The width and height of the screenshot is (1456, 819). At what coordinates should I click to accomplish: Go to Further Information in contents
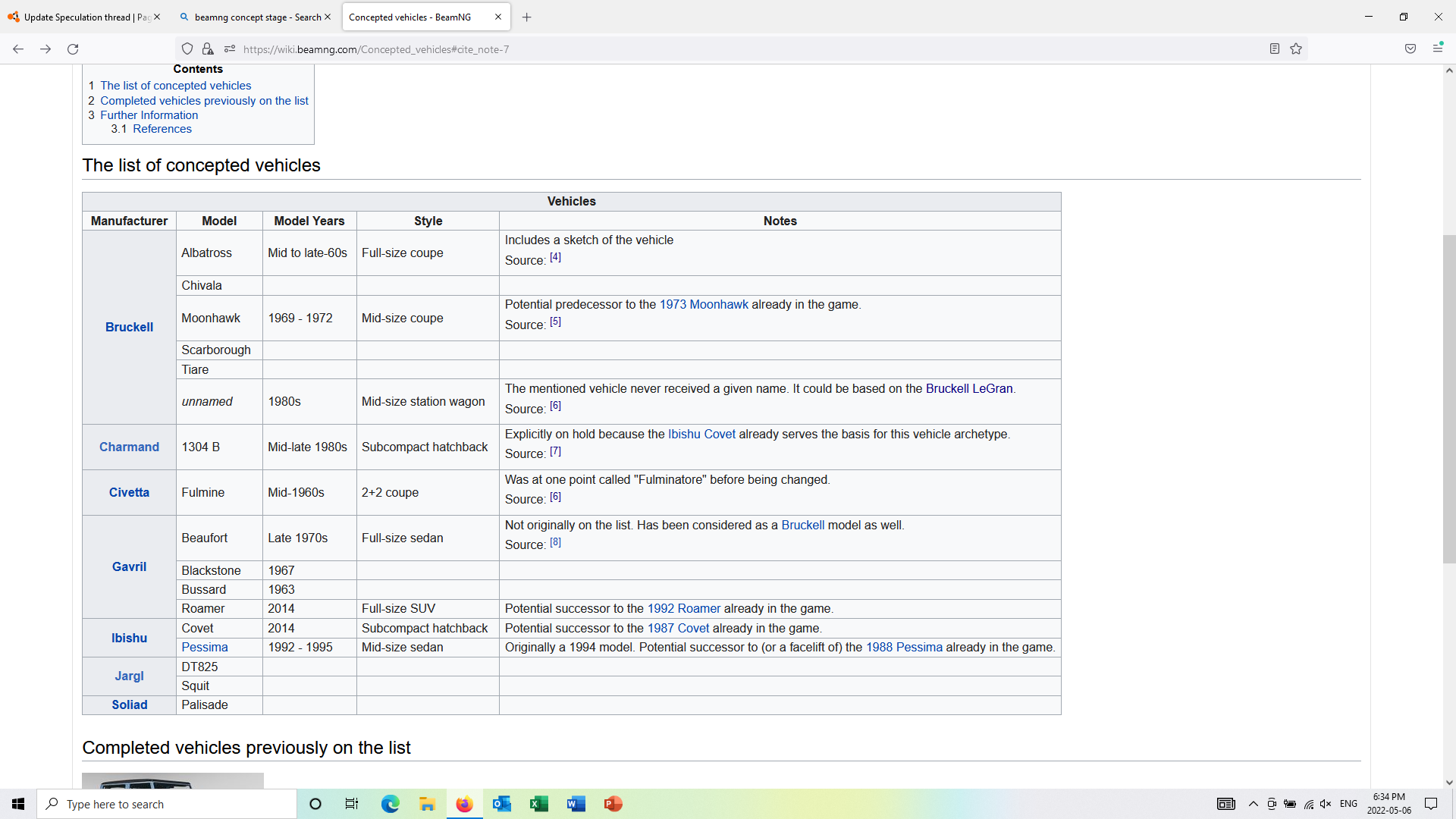click(149, 115)
